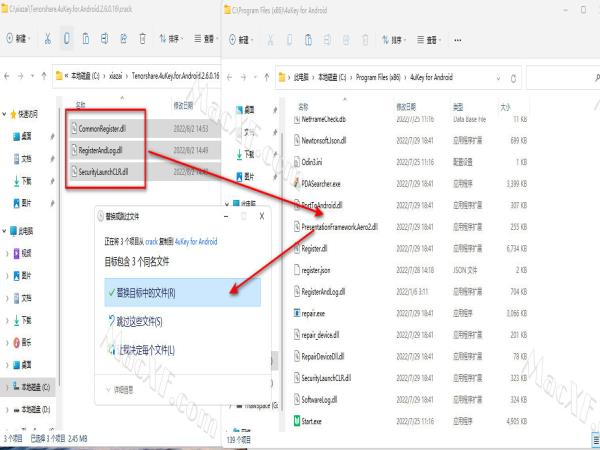Sort by Type column in right window
Screen dimensions: 600x450
[x=458, y=107]
